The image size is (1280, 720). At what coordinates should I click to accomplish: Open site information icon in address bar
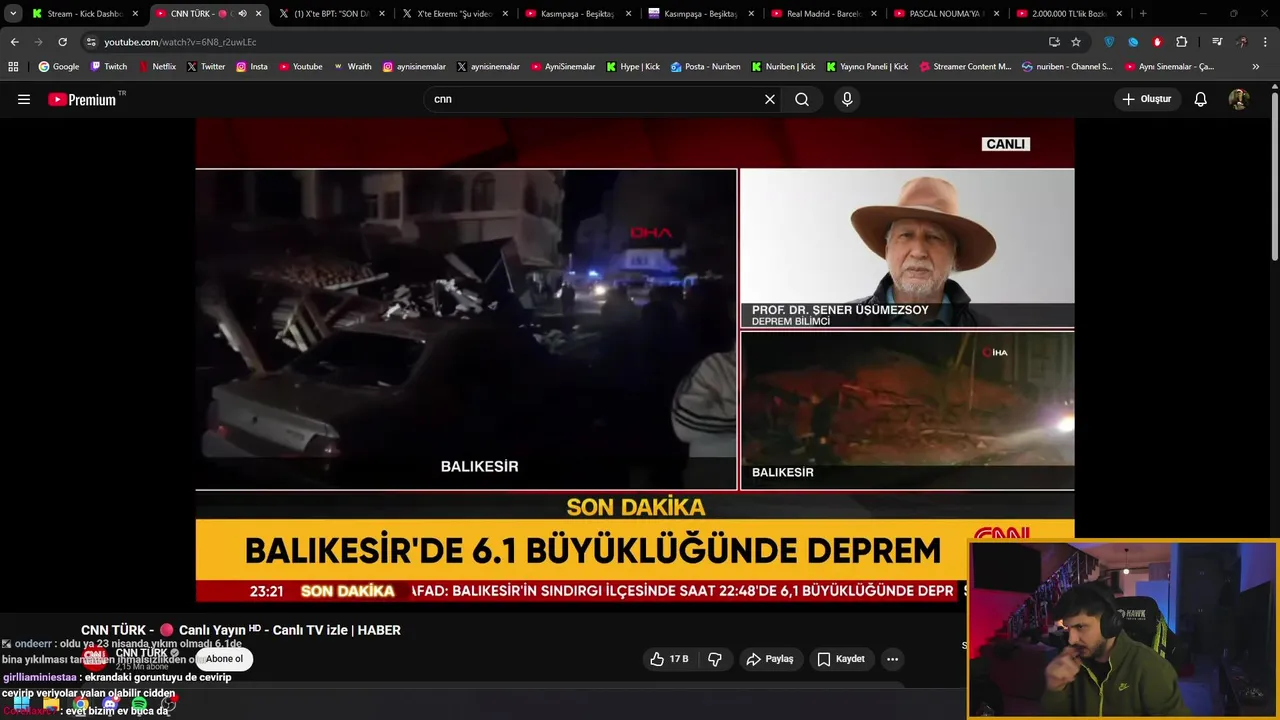point(91,42)
